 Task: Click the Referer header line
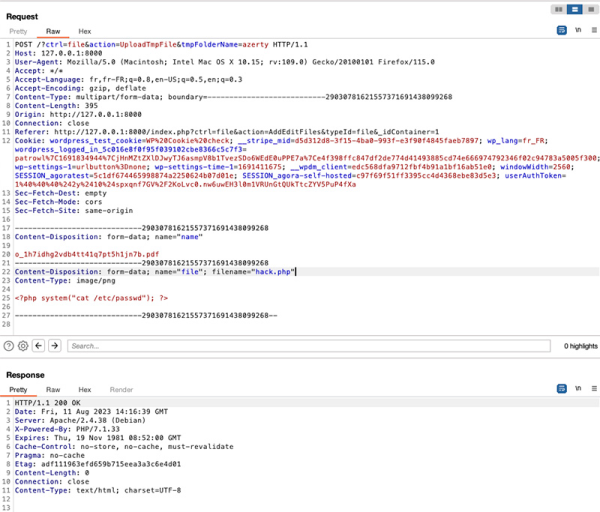coord(227,132)
